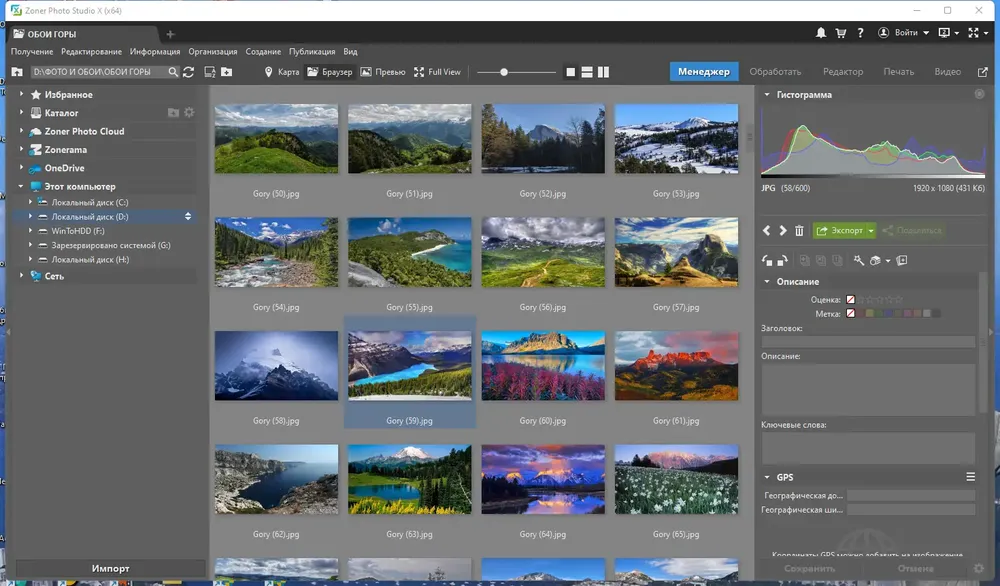The height and width of the screenshot is (586, 1000).
Task: Select the tile thumbnail layout icon
Action: pos(571,72)
